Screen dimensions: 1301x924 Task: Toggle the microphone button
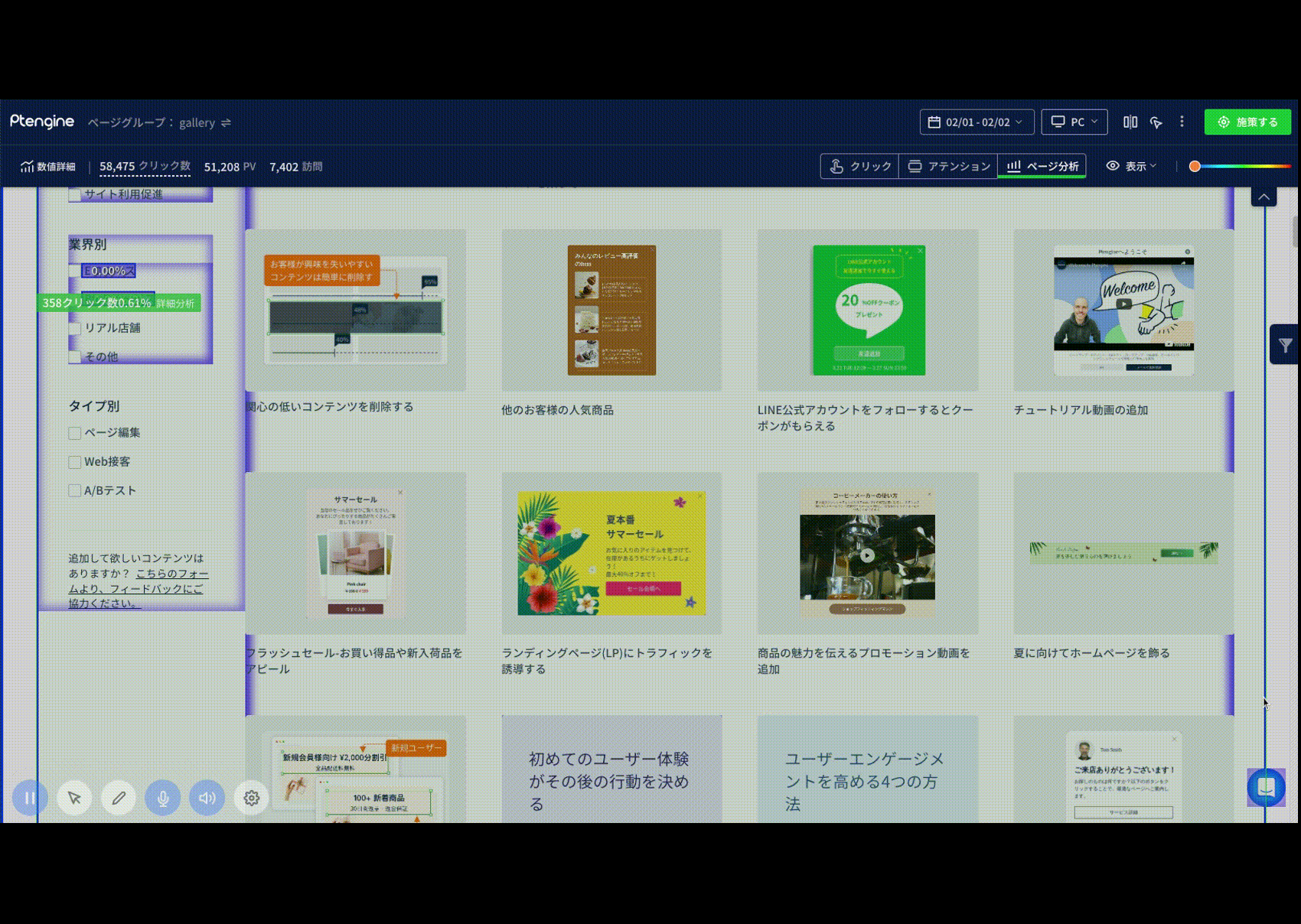point(163,798)
